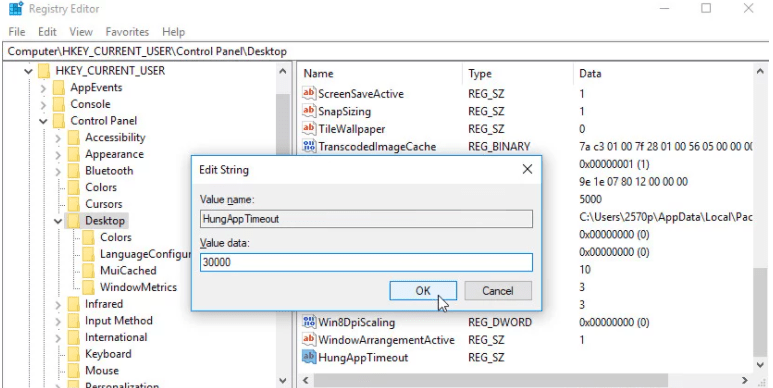The width and height of the screenshot is (773, 388).
Task: Click the tree pane scroll-down arrow
Action: 283,381
